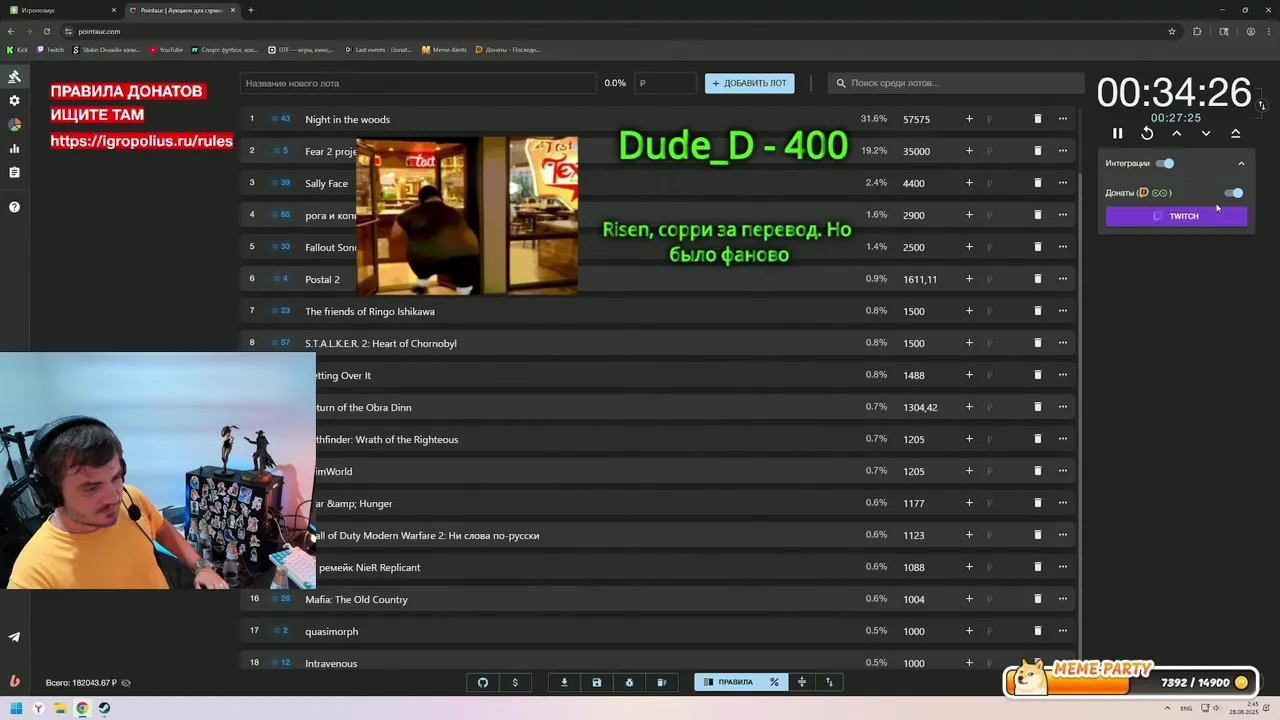Click the download lots icon
1280x720 pixels.
click(x=564, y=682)
